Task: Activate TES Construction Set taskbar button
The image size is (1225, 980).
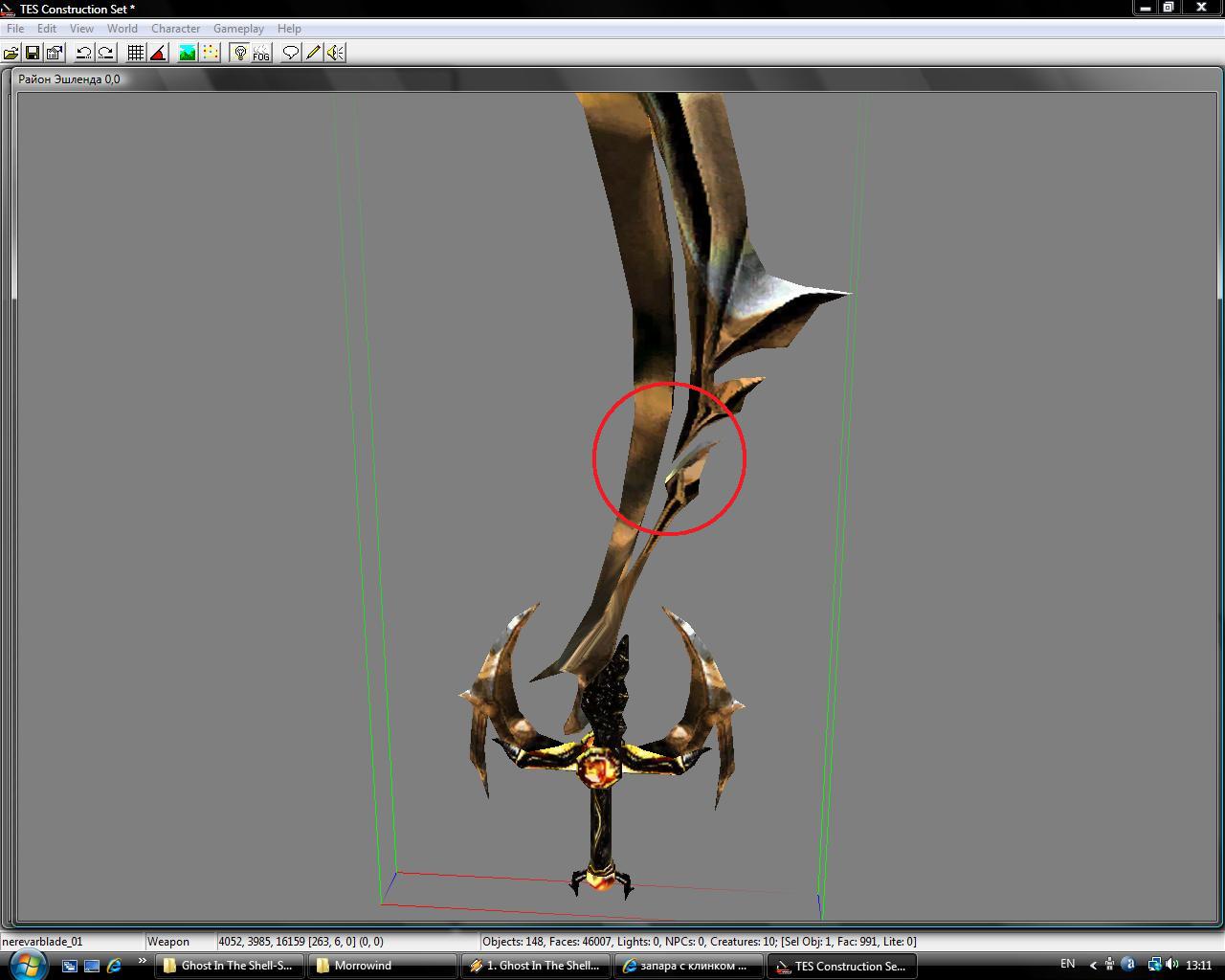Action: tap(841, 966)
